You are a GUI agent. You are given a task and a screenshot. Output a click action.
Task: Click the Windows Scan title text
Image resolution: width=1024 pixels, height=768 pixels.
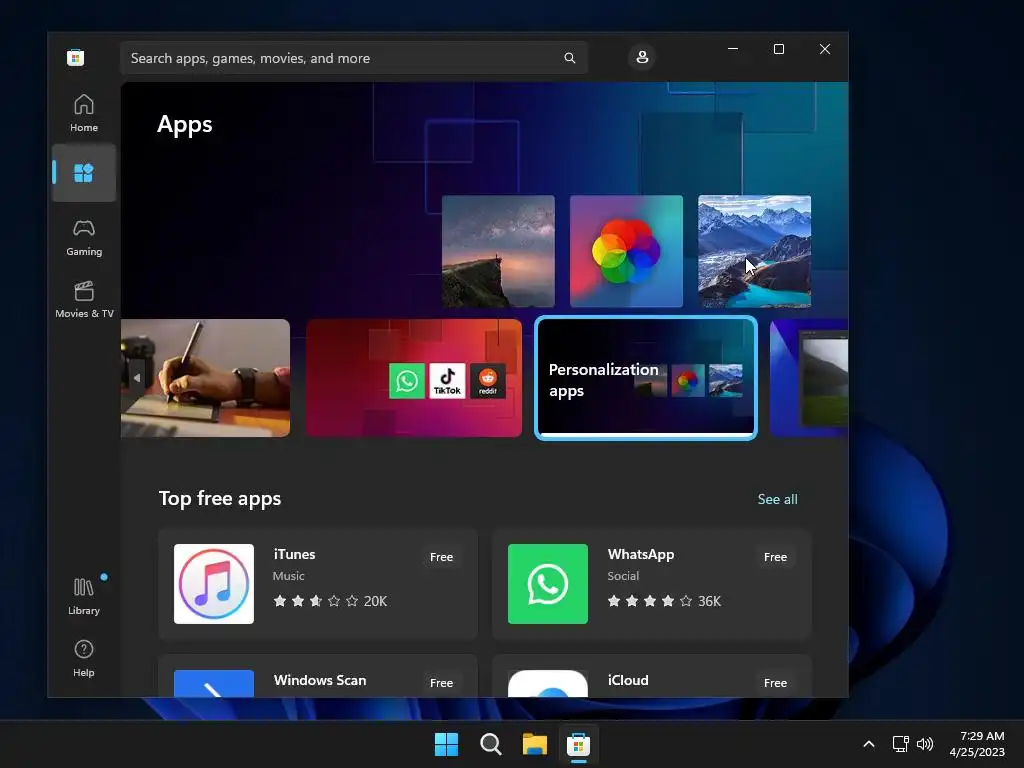(x=320, y=680)
